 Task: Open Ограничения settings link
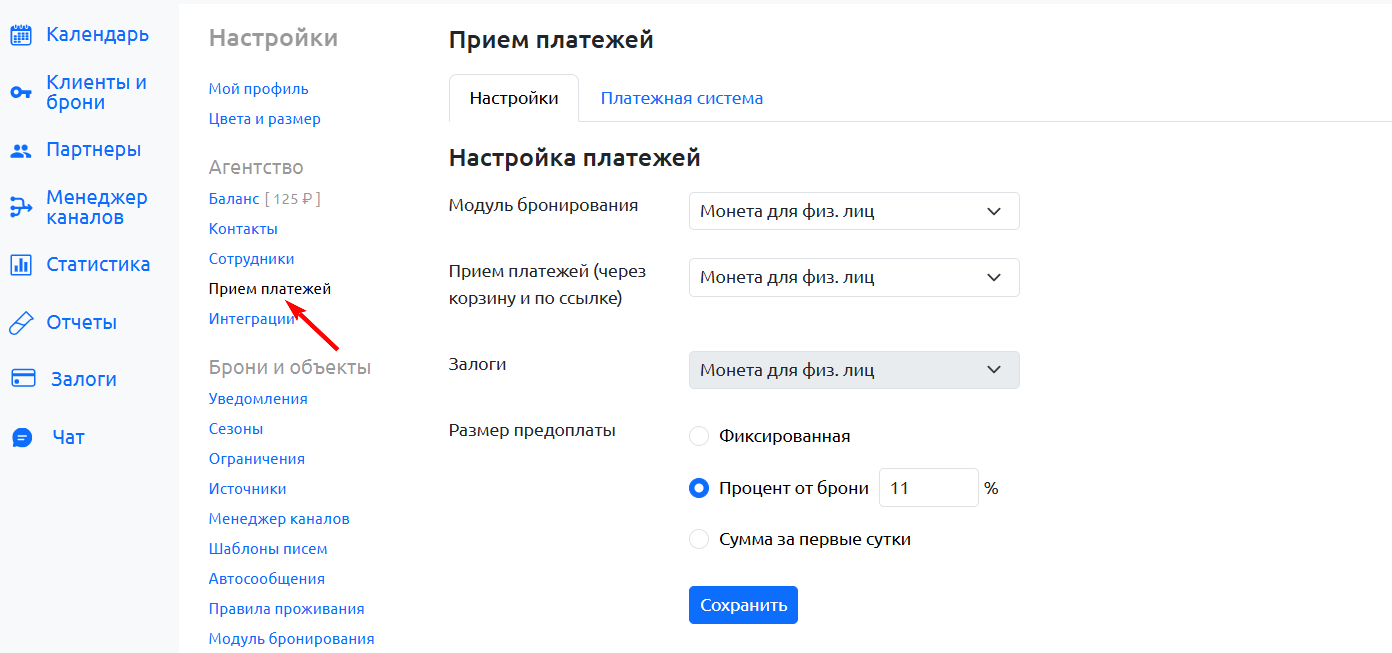pyautogui.click(x=257, y=459)
